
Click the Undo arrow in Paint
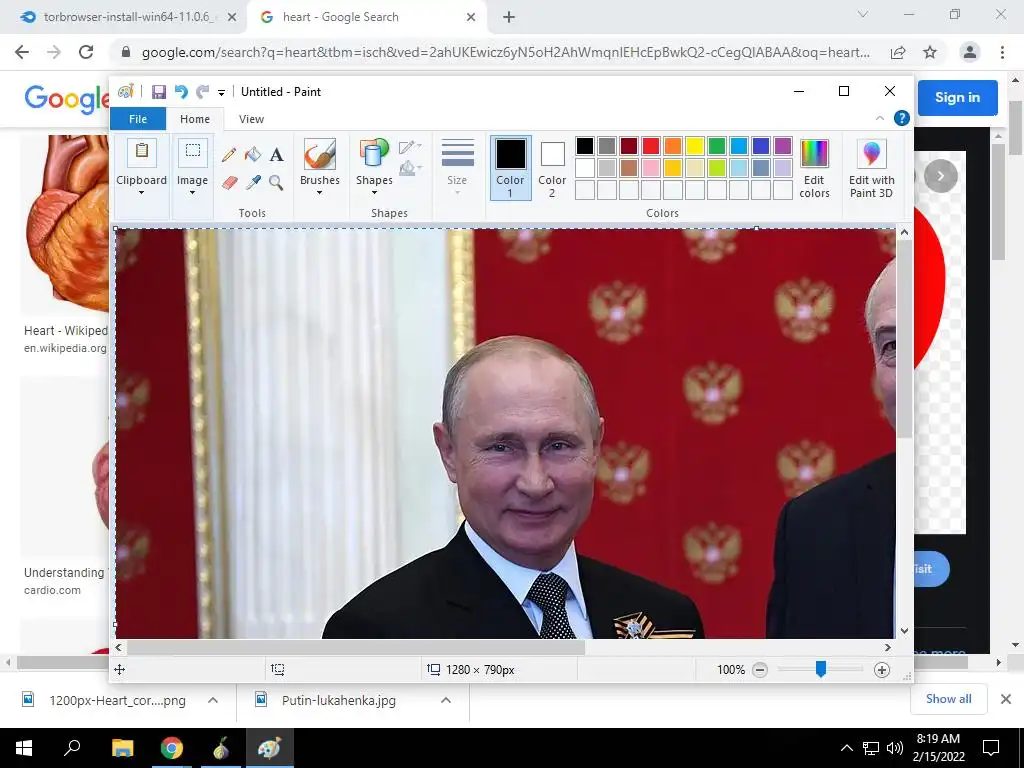(181, 91)
